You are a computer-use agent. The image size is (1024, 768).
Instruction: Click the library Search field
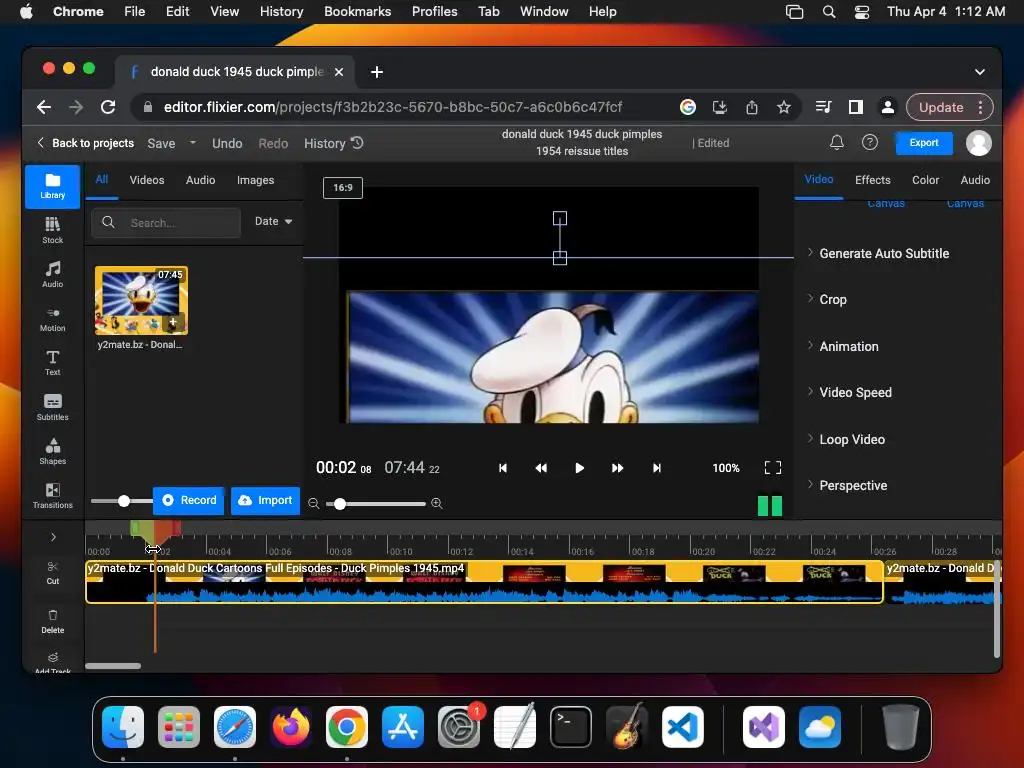click(166, 223)
